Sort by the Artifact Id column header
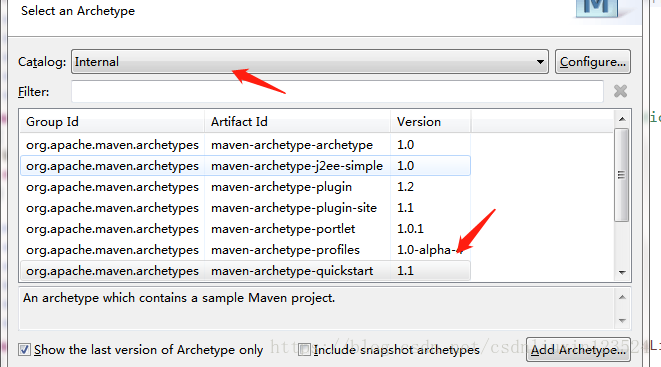Image resolution: width=661 pixels, height=367 pixels. pos(298,122)
